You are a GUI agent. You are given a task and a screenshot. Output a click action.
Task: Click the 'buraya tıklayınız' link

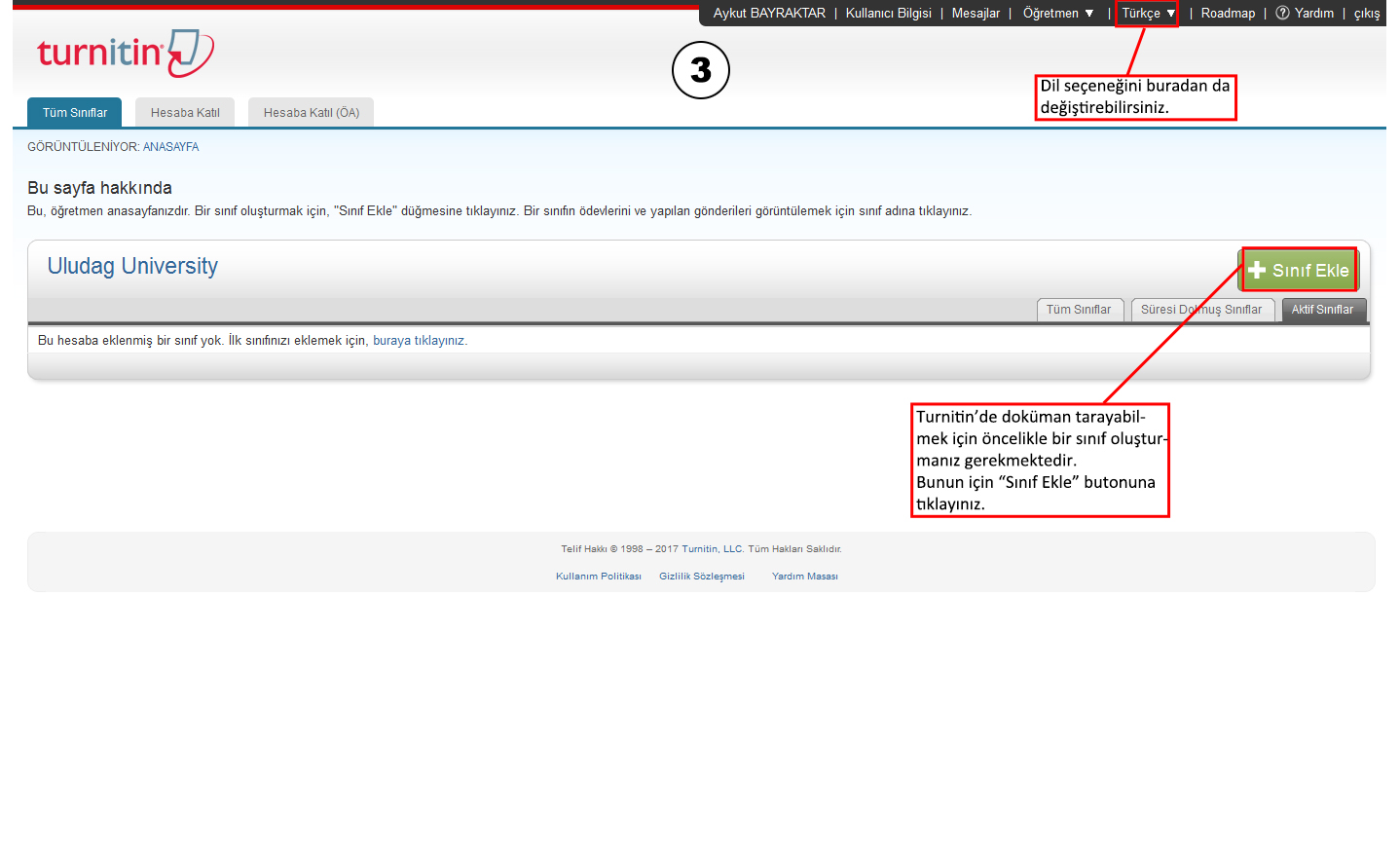420,341
